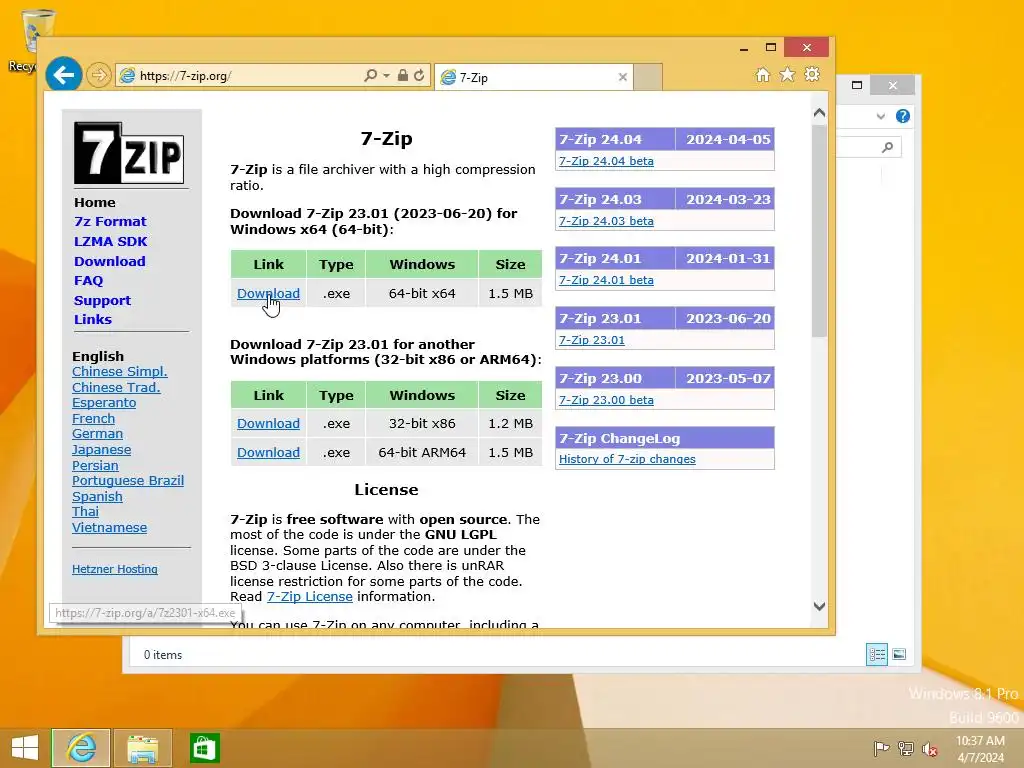Switch language to French

(x=93, y=419)
